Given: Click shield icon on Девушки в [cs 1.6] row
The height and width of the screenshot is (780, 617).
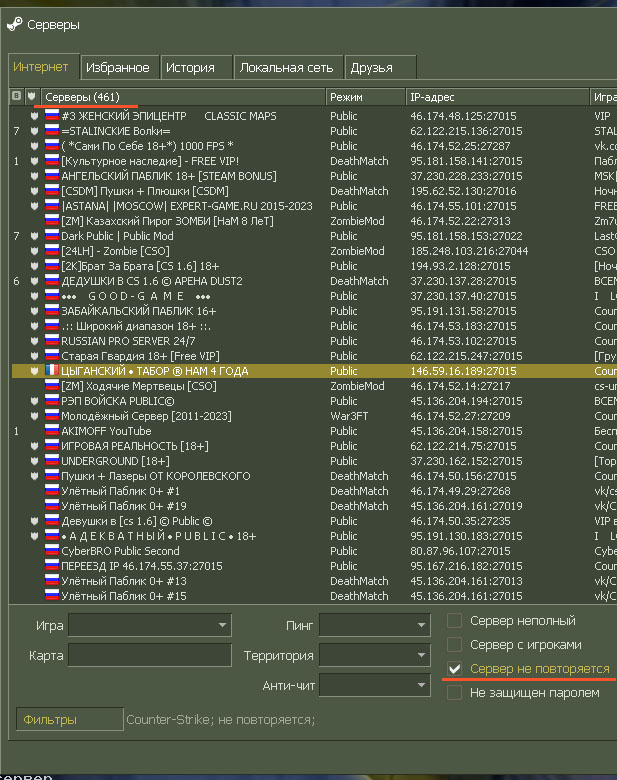Looking at the screenshot, I should click(x=34, y=521).
